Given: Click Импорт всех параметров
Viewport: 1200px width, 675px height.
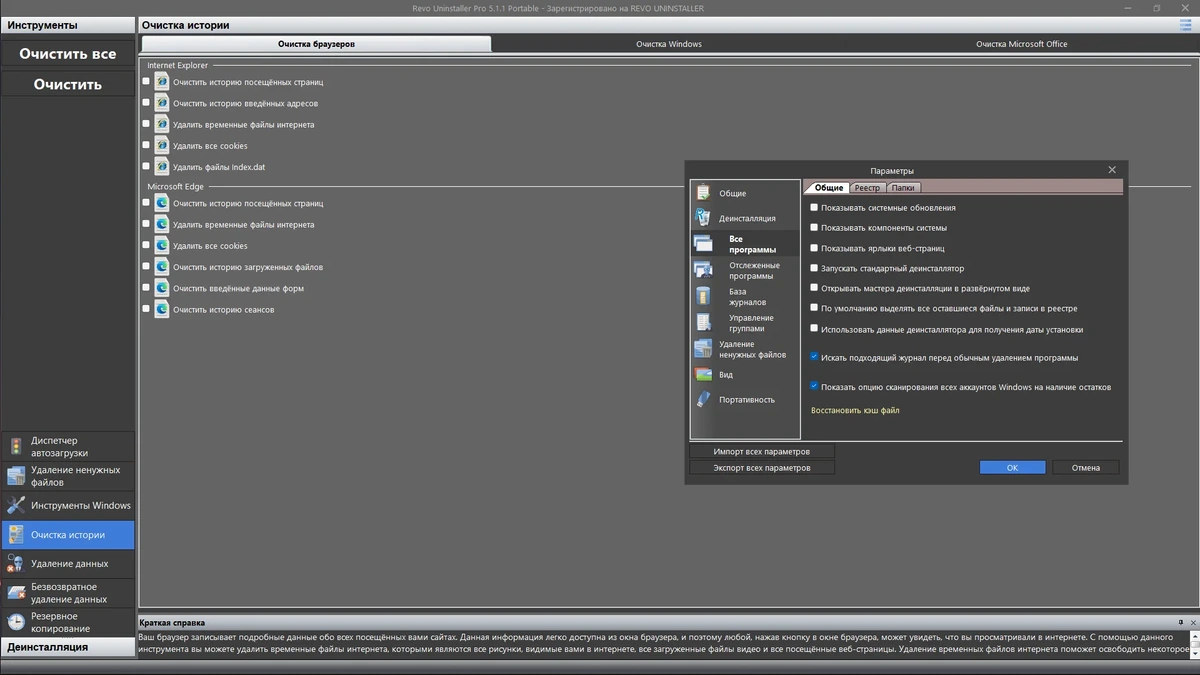Looking at the screenshot, I should pyautogui.click(x=762, y=452).
